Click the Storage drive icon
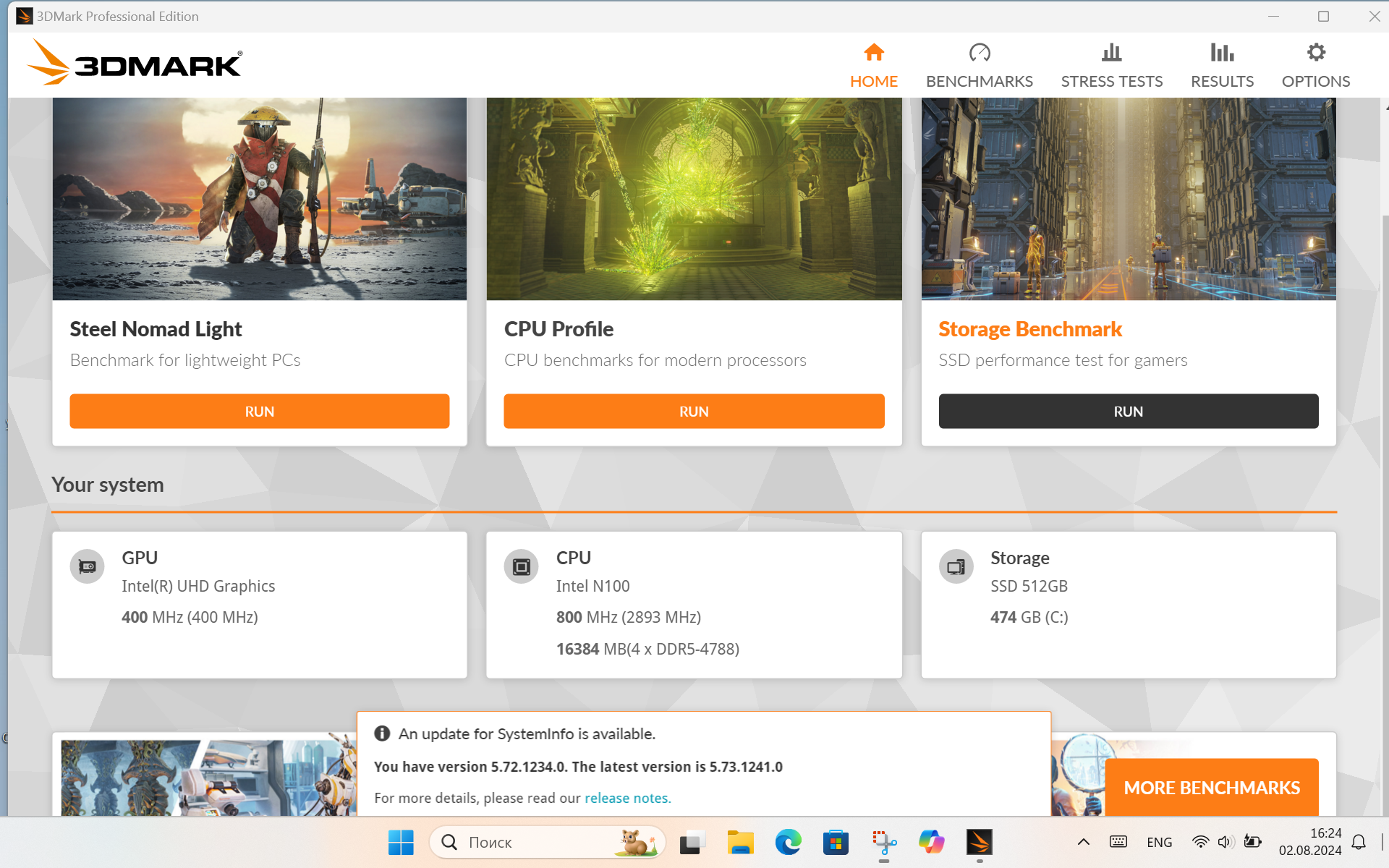The image size is (1389, 868). pyautogui.click(x=956, y=566)
